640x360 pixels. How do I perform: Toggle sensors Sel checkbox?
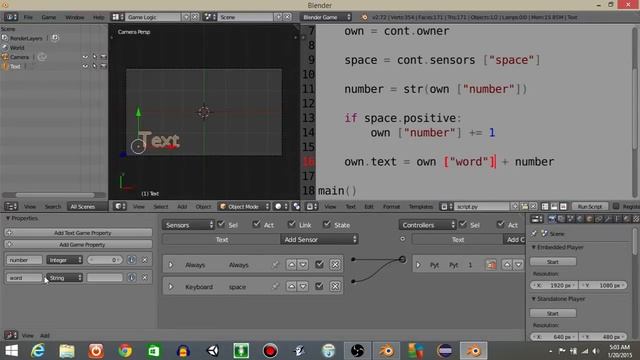[x=221, y=224]
